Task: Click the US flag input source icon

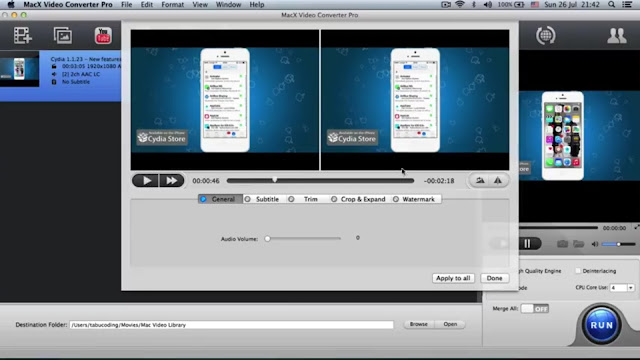Action: (534, 4)
